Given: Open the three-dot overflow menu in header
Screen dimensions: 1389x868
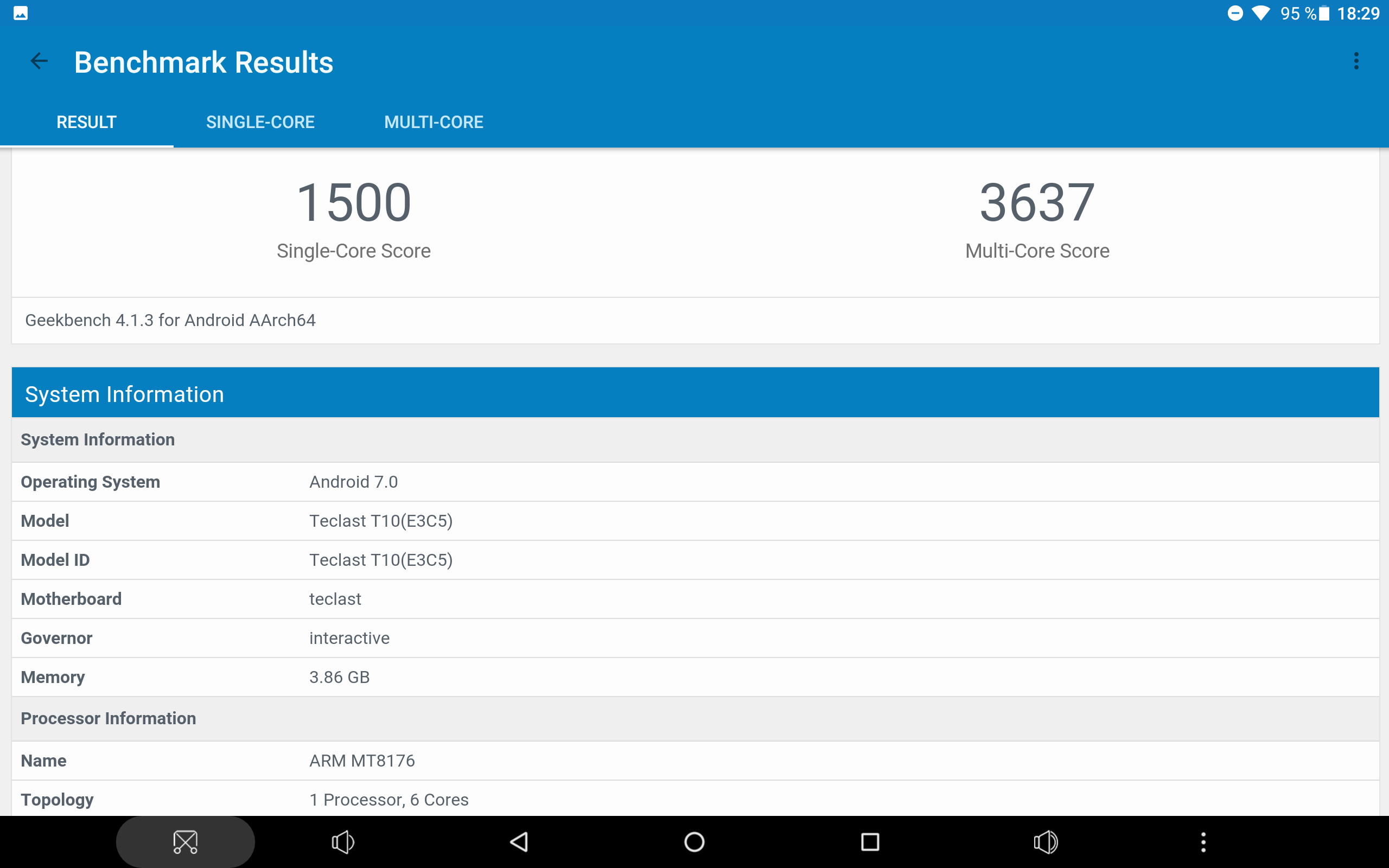Looking at the screenshot, I should (x=1356, y=61).
